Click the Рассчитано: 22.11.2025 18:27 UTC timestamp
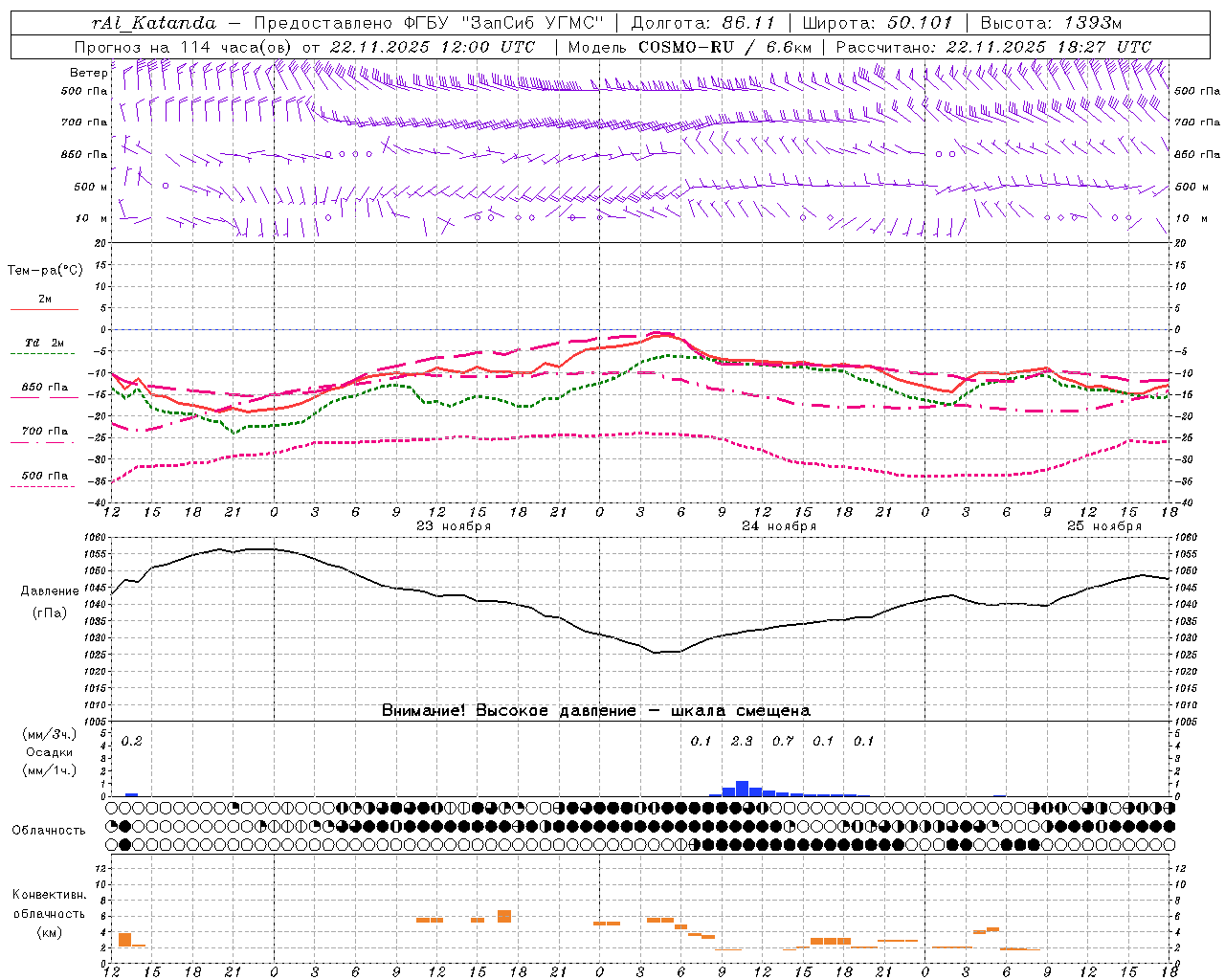This screenshot has height=980, width=1225. (994, 47)
